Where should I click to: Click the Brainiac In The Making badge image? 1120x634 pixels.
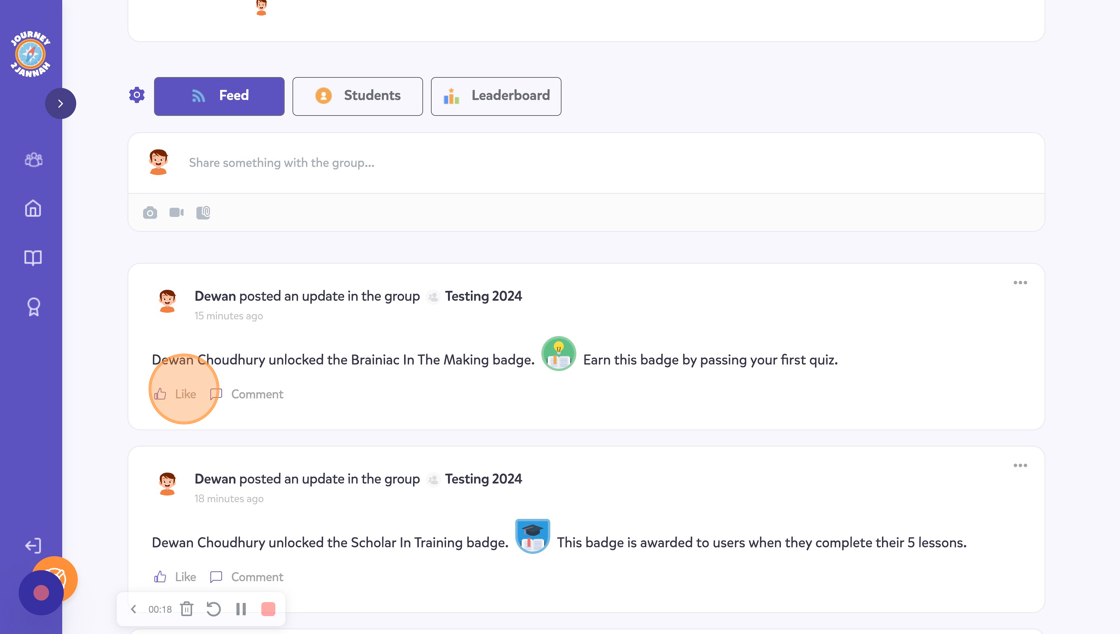(x=559, y=353)
